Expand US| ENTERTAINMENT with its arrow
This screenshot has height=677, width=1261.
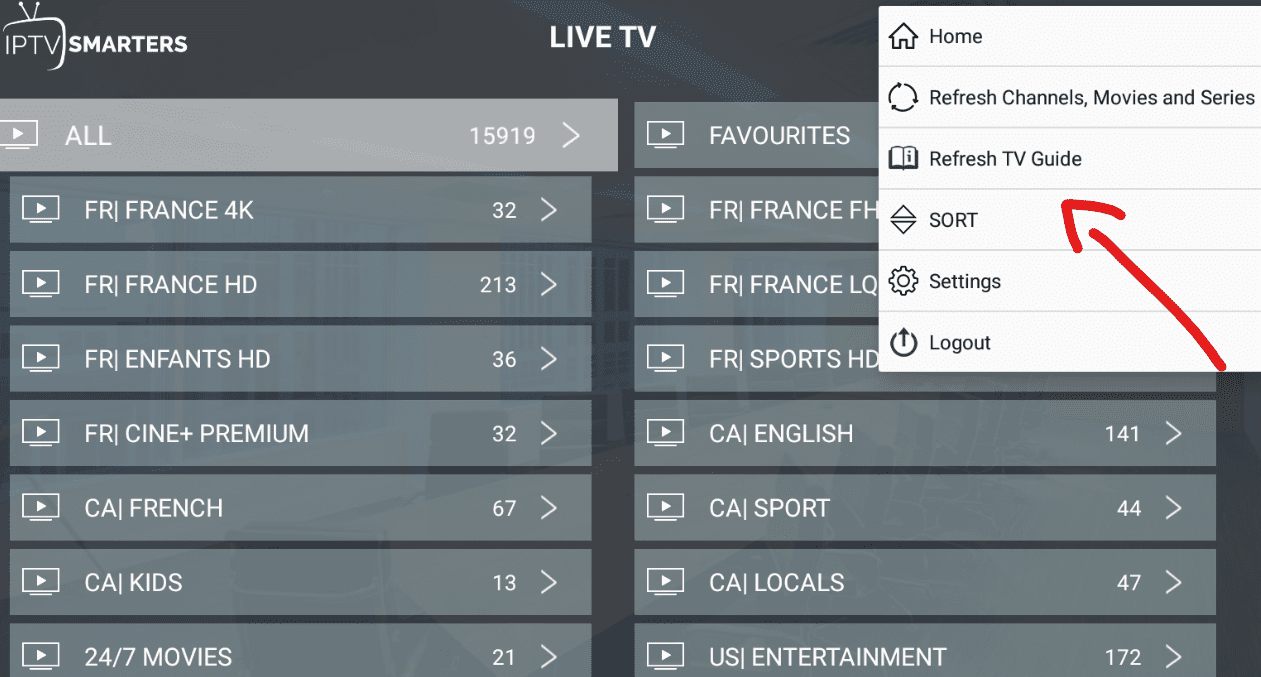(1173, 657)
